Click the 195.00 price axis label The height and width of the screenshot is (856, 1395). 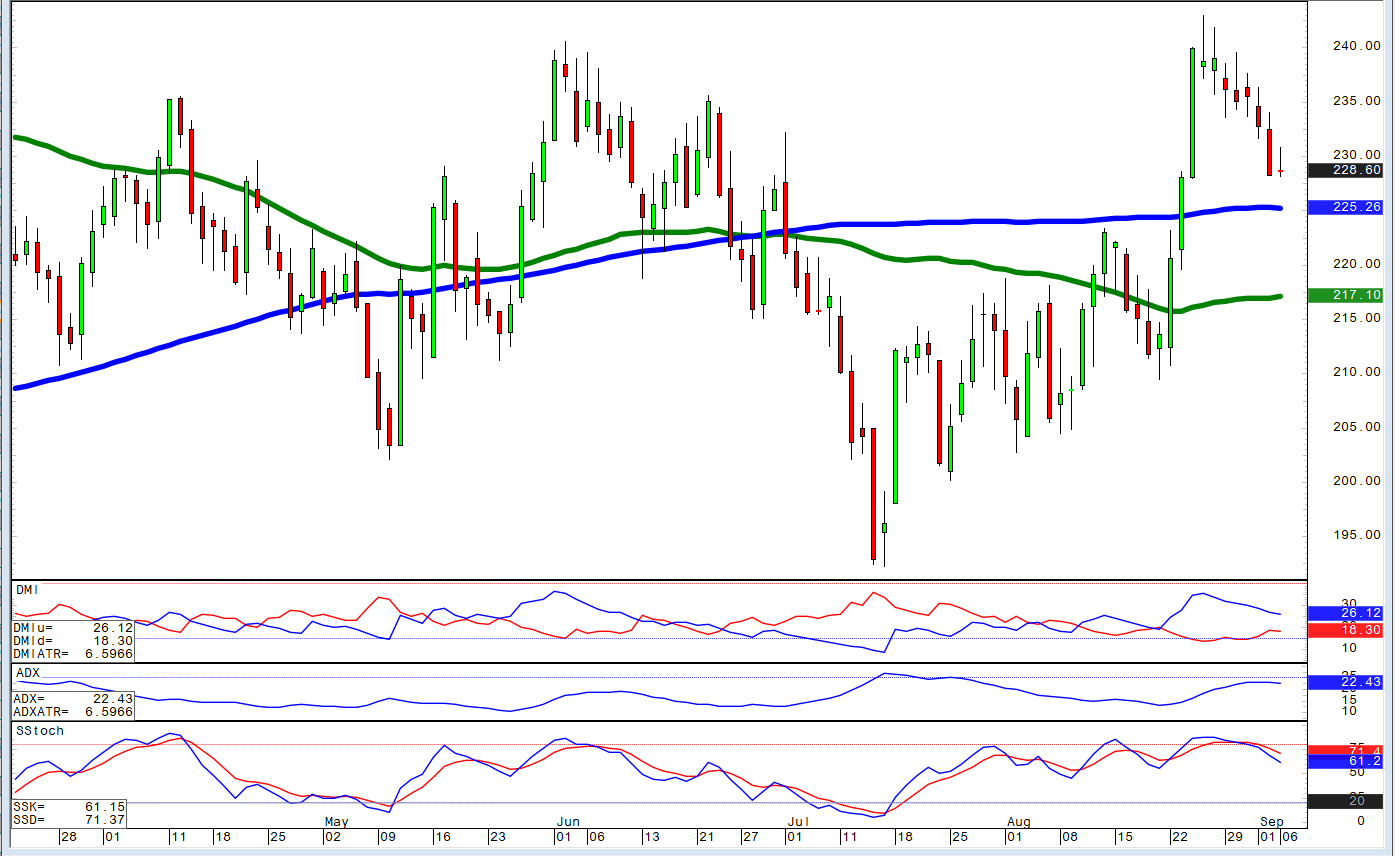point(1358,535)
